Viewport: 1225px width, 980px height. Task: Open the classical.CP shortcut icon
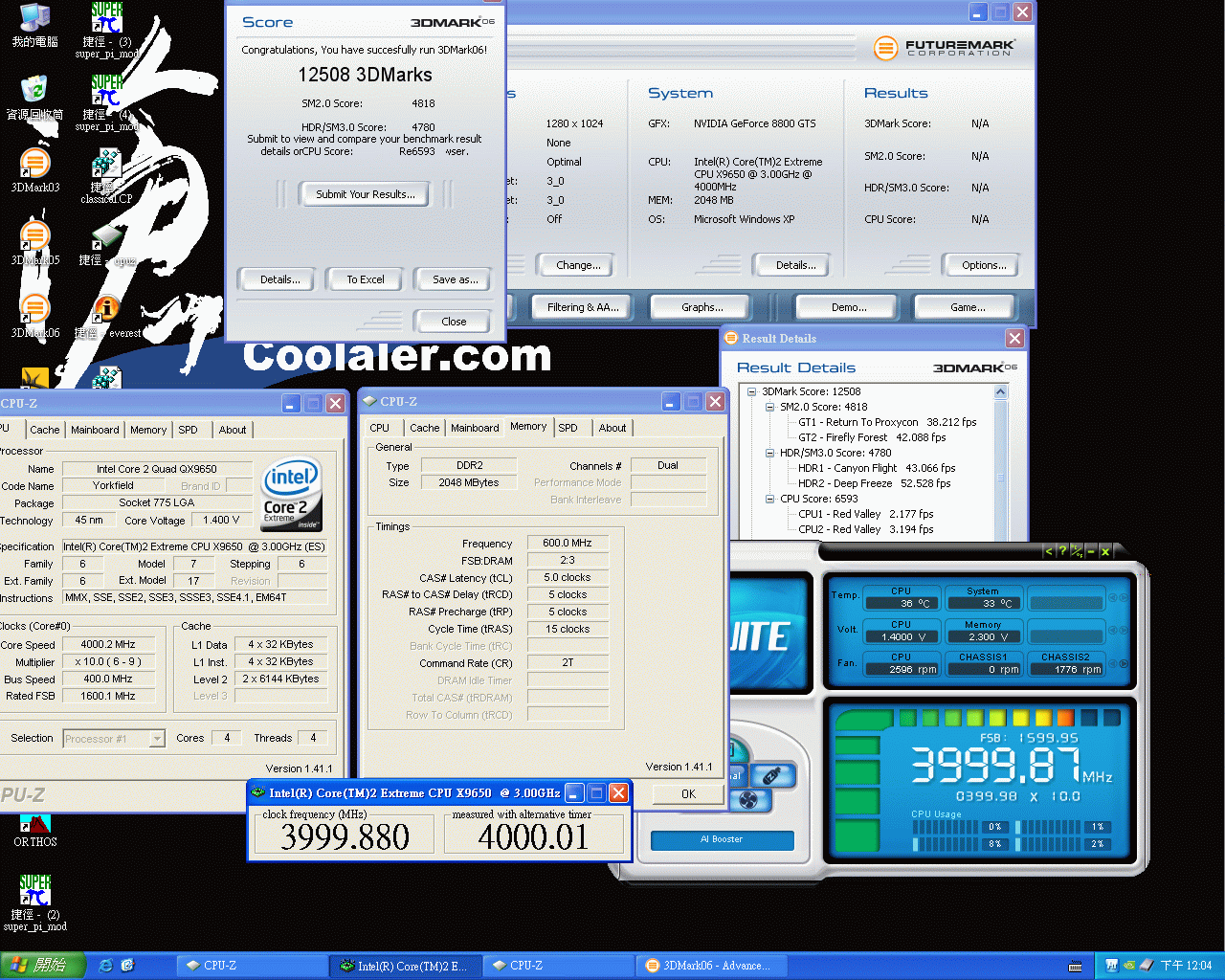(106, 176)
